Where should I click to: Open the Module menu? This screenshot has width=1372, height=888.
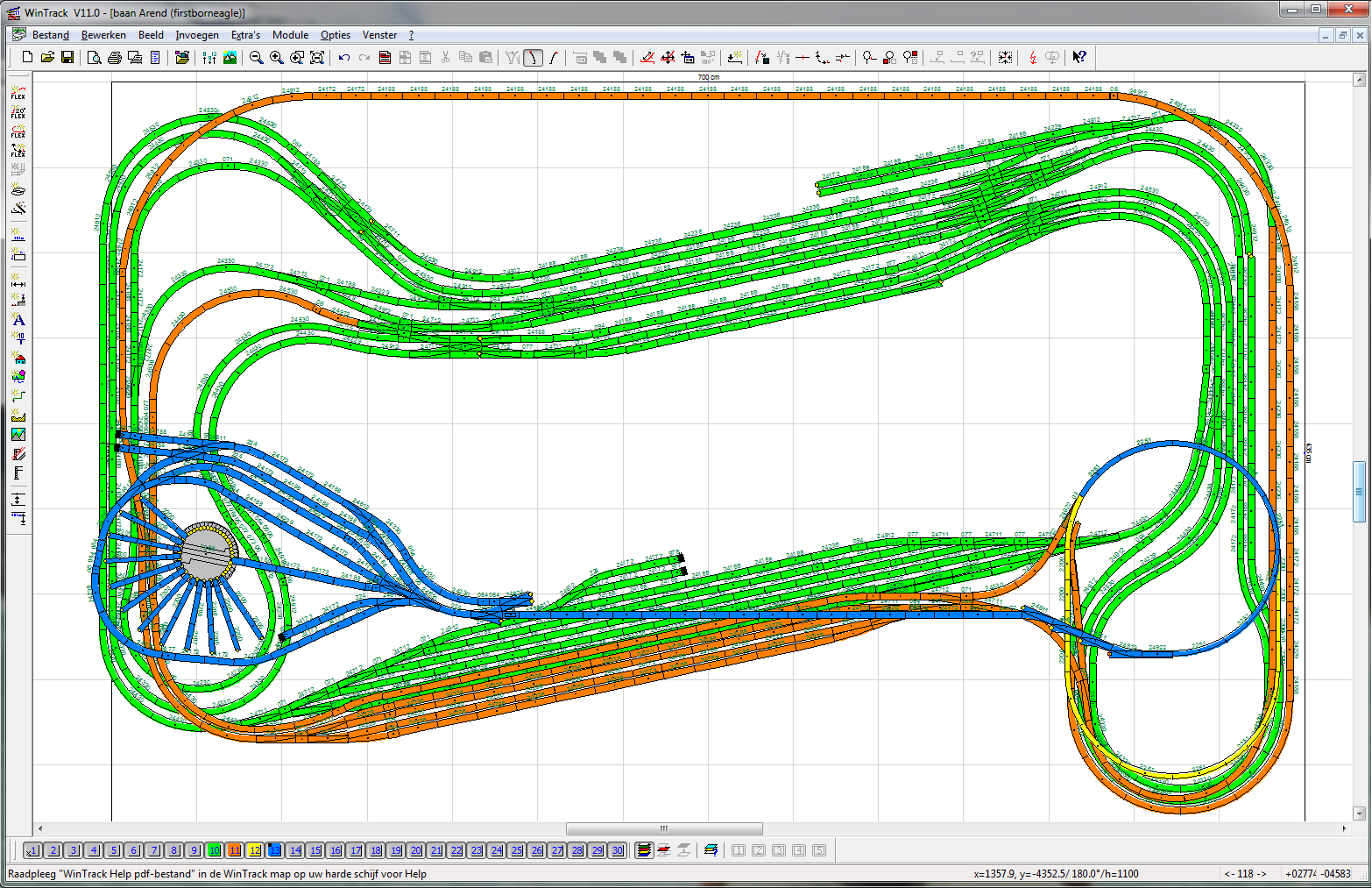tap(290, 35)
